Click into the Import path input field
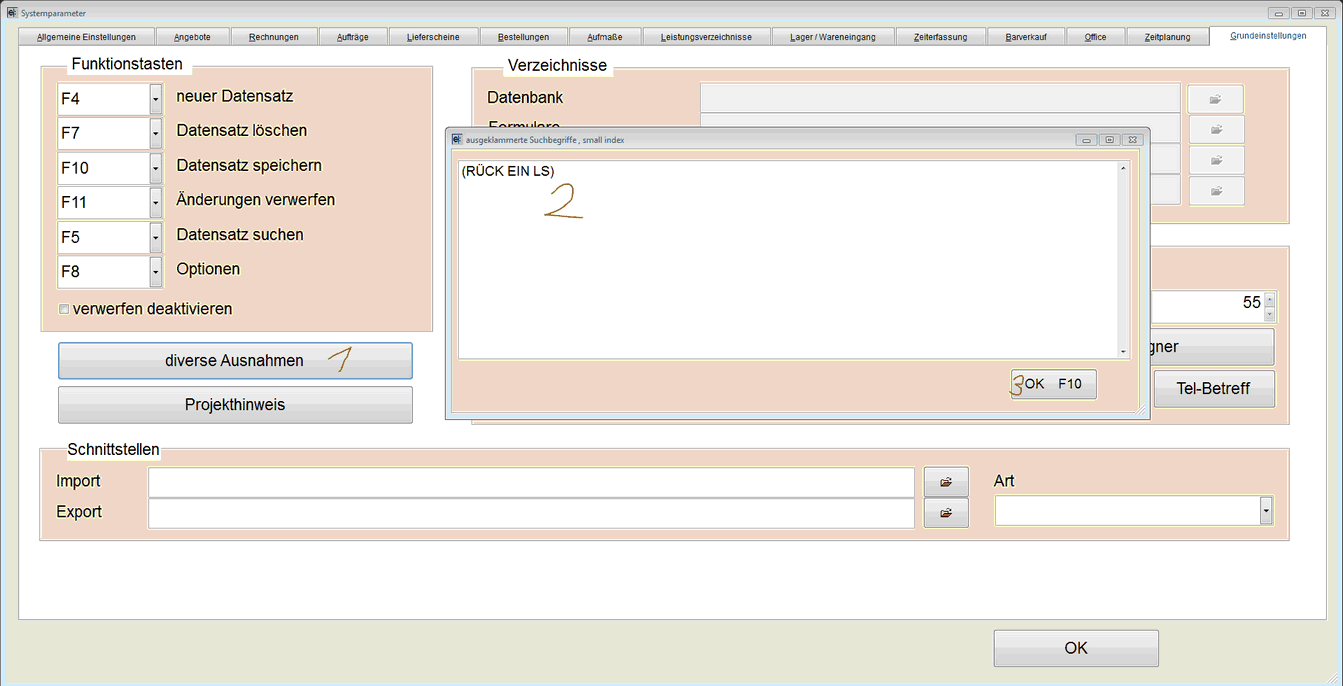The image size is (1343, 686). point(530,482)
